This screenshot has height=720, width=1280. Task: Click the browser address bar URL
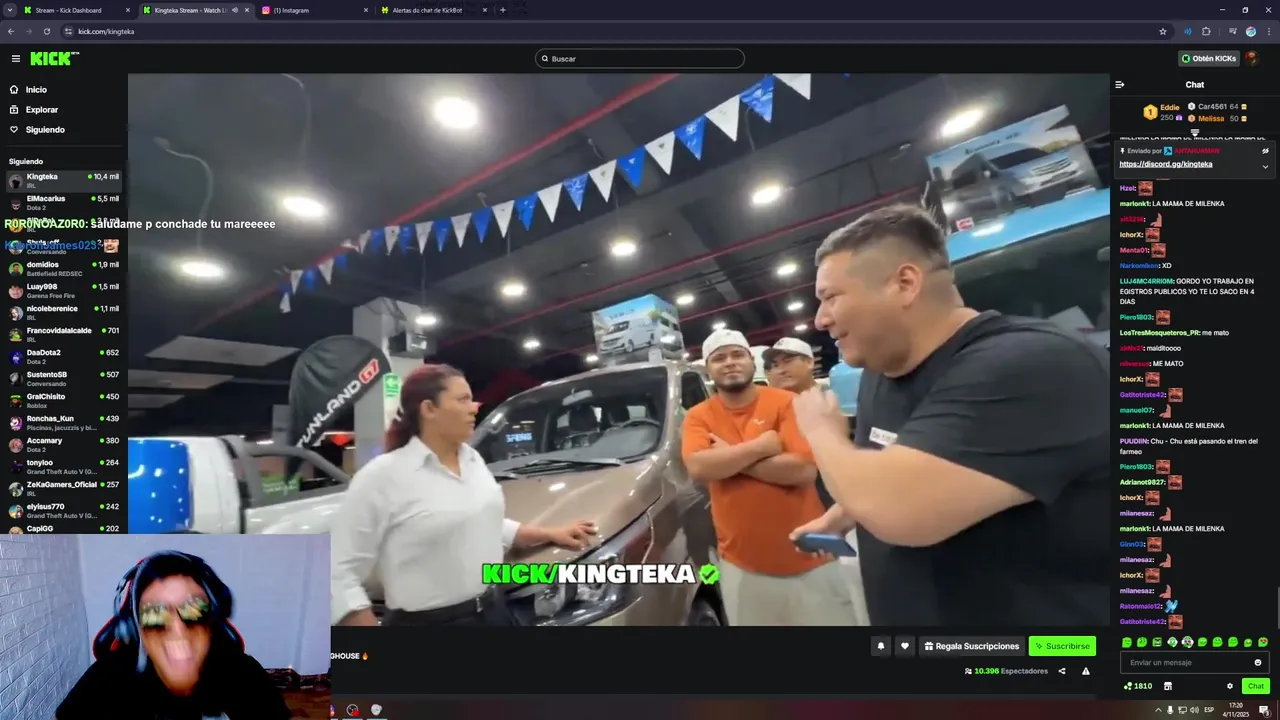(x=106, y=31)
